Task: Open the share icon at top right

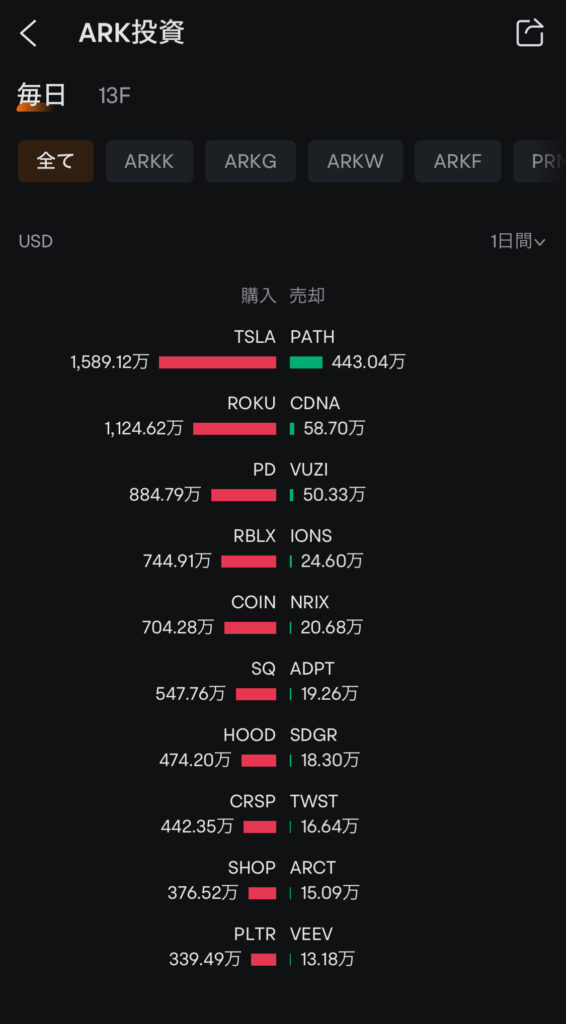Action: pos(529,32)
